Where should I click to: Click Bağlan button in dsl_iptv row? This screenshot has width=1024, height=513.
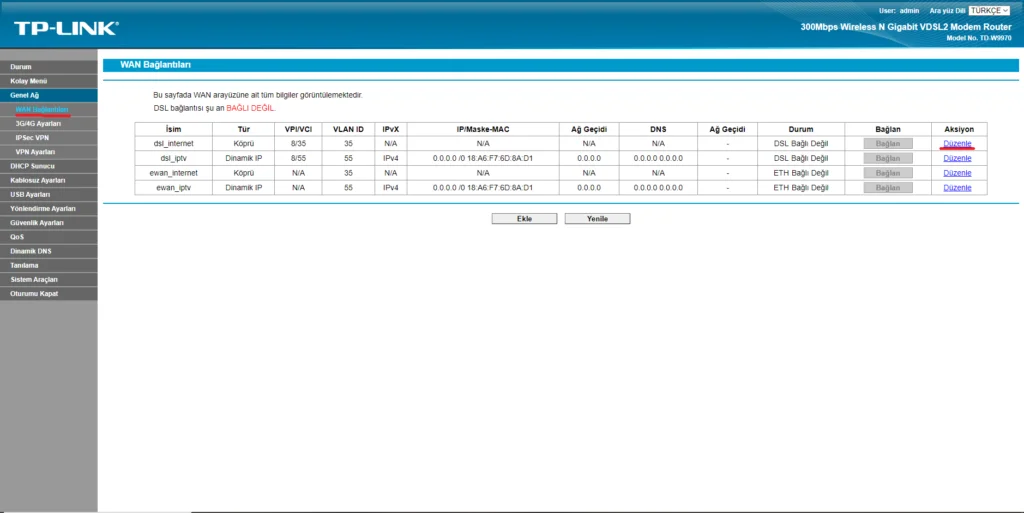(x=888, y=158)
